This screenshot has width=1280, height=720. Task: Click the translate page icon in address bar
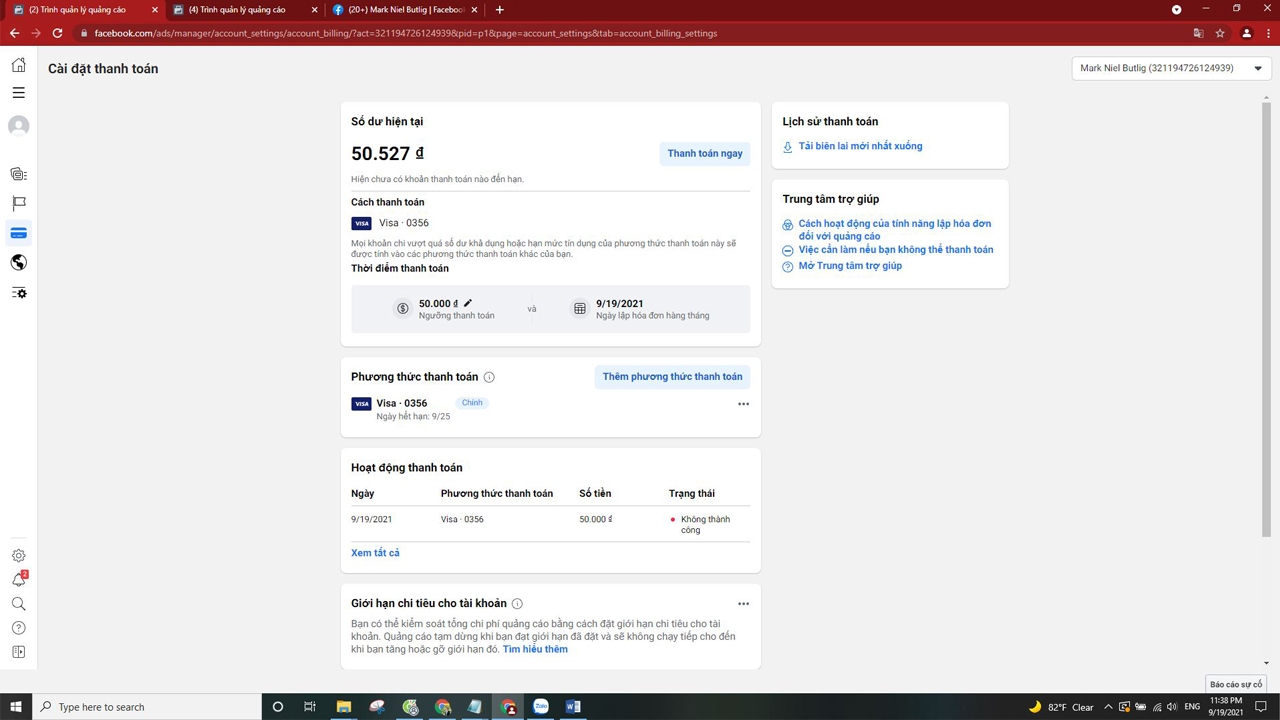(x=1198, y=33)
